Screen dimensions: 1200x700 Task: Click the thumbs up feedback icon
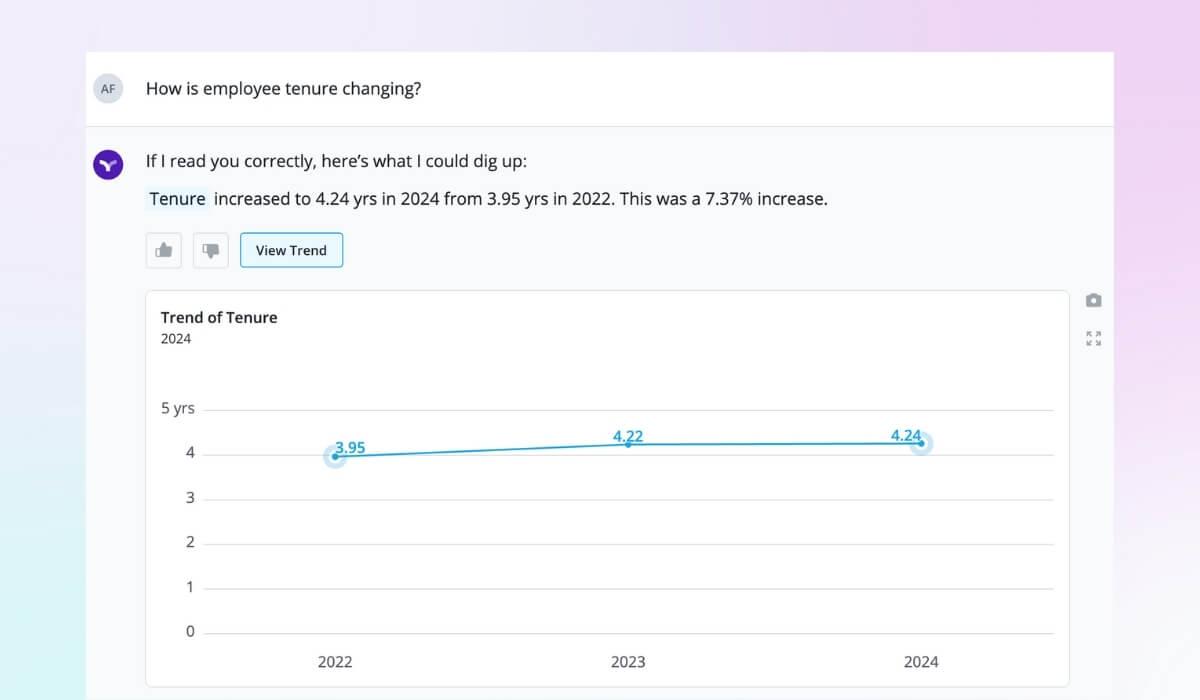pos(164,250)
